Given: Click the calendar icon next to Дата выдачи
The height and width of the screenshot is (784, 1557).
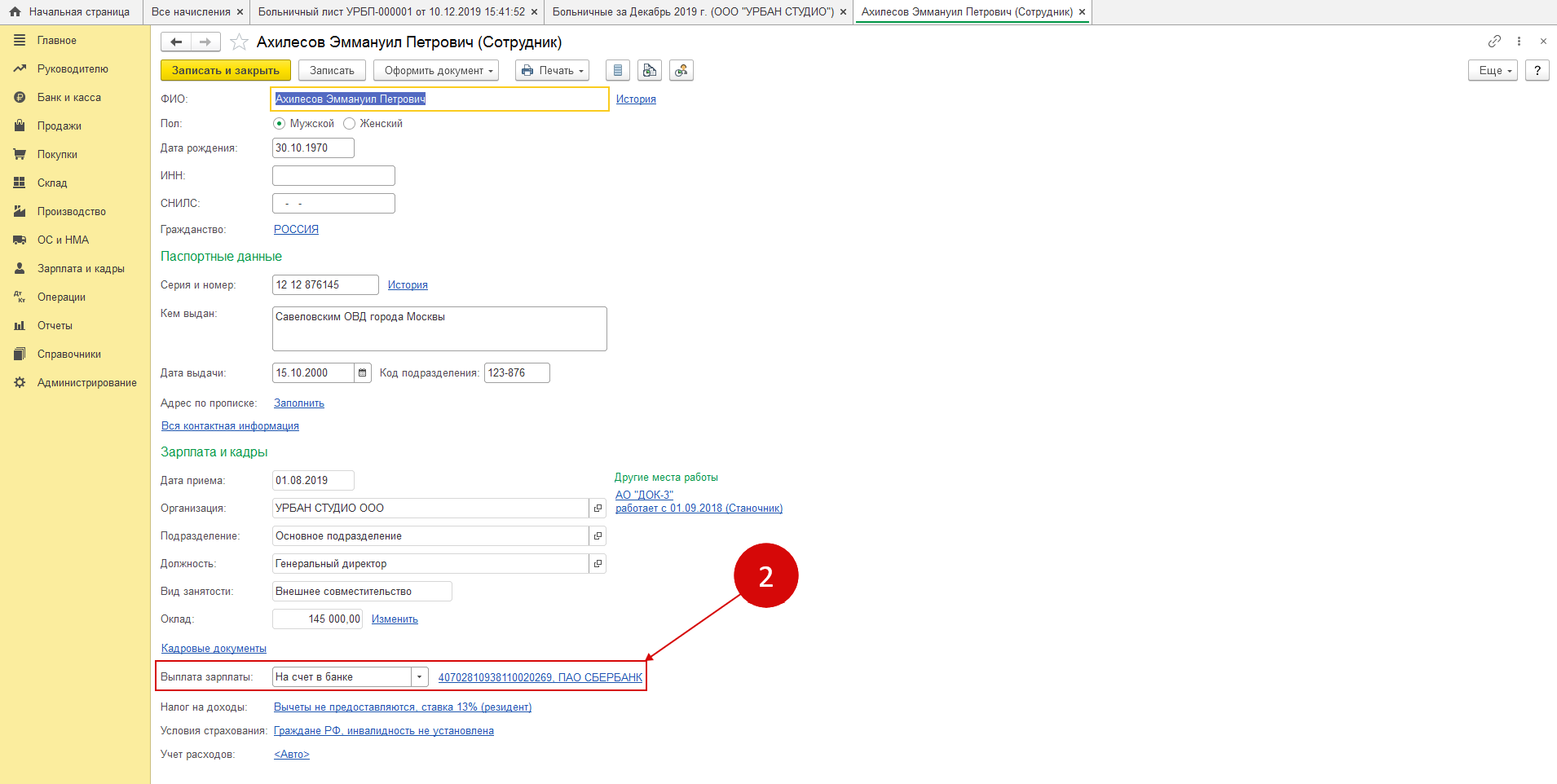Looking at the screenshot, I should [363, 373].
